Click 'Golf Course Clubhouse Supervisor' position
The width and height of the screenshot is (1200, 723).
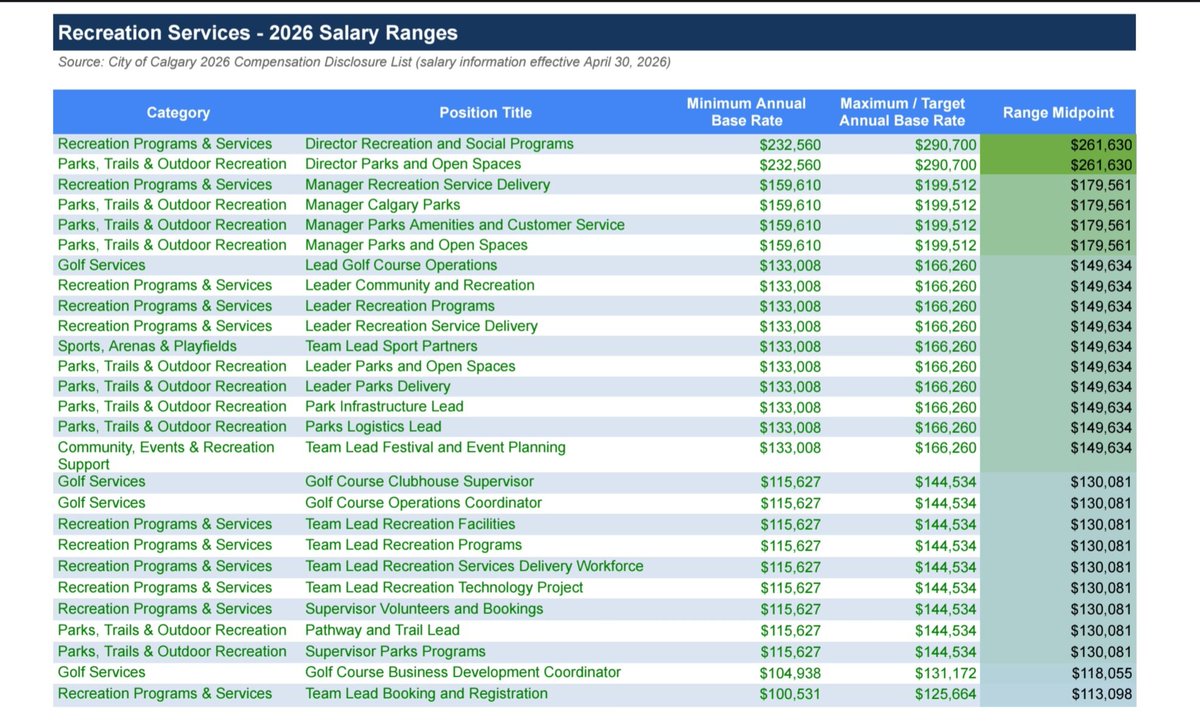pos(419,481)
